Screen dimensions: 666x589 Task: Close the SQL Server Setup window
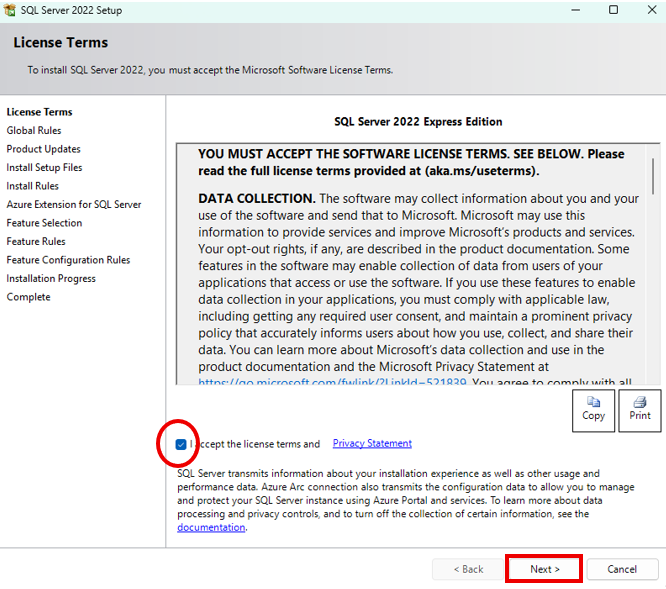coord(652,10)
